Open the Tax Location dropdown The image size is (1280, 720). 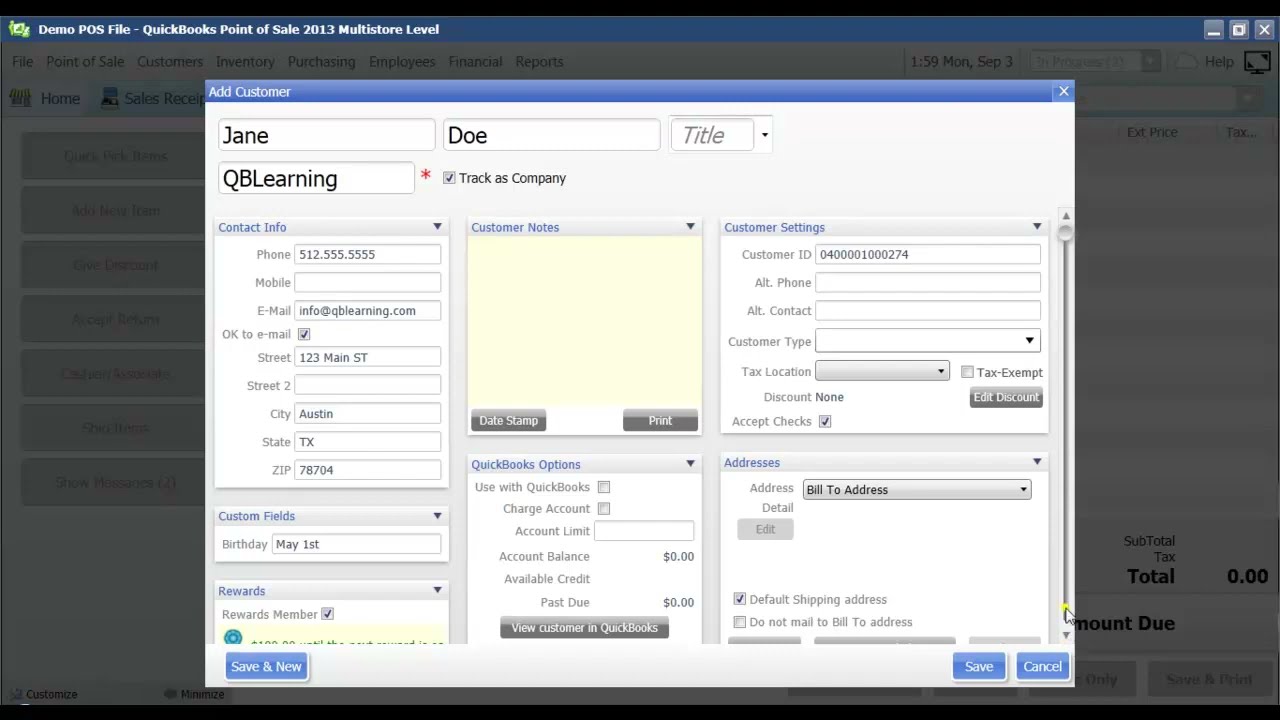coord(882,371)
